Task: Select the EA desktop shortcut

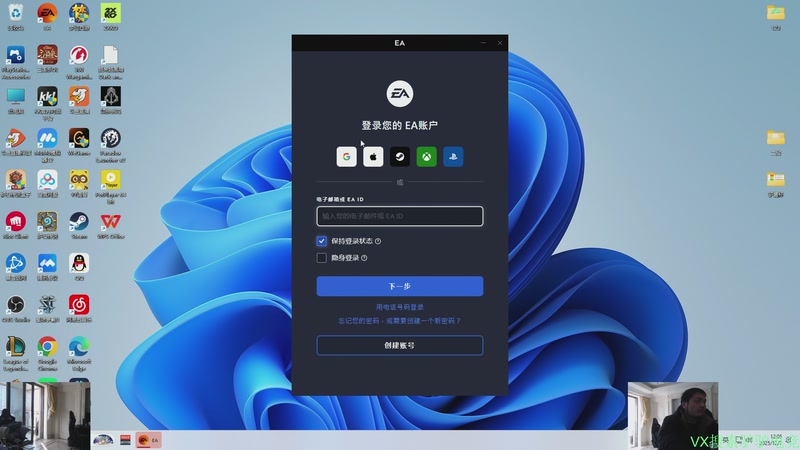Action: (47, 17)
